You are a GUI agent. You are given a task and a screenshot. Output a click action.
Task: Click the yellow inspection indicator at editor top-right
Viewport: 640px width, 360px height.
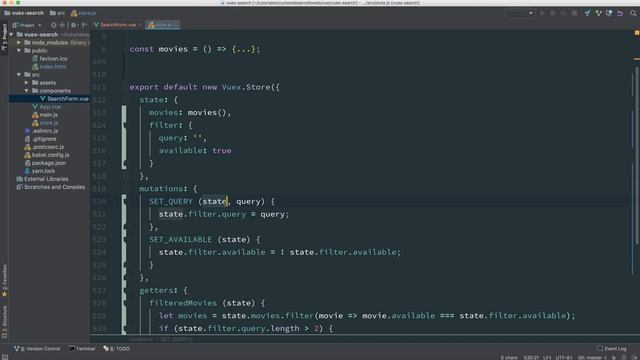pos(636,33)
